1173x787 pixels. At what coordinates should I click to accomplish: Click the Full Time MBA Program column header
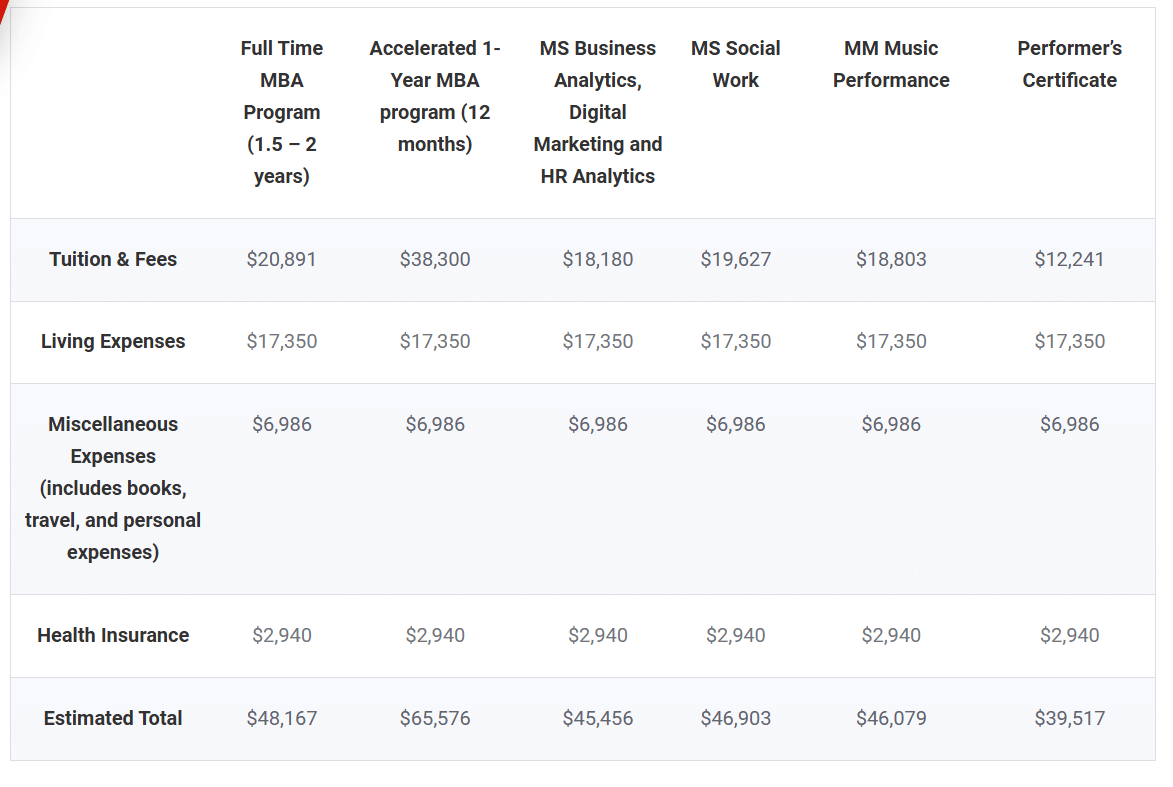282,112
